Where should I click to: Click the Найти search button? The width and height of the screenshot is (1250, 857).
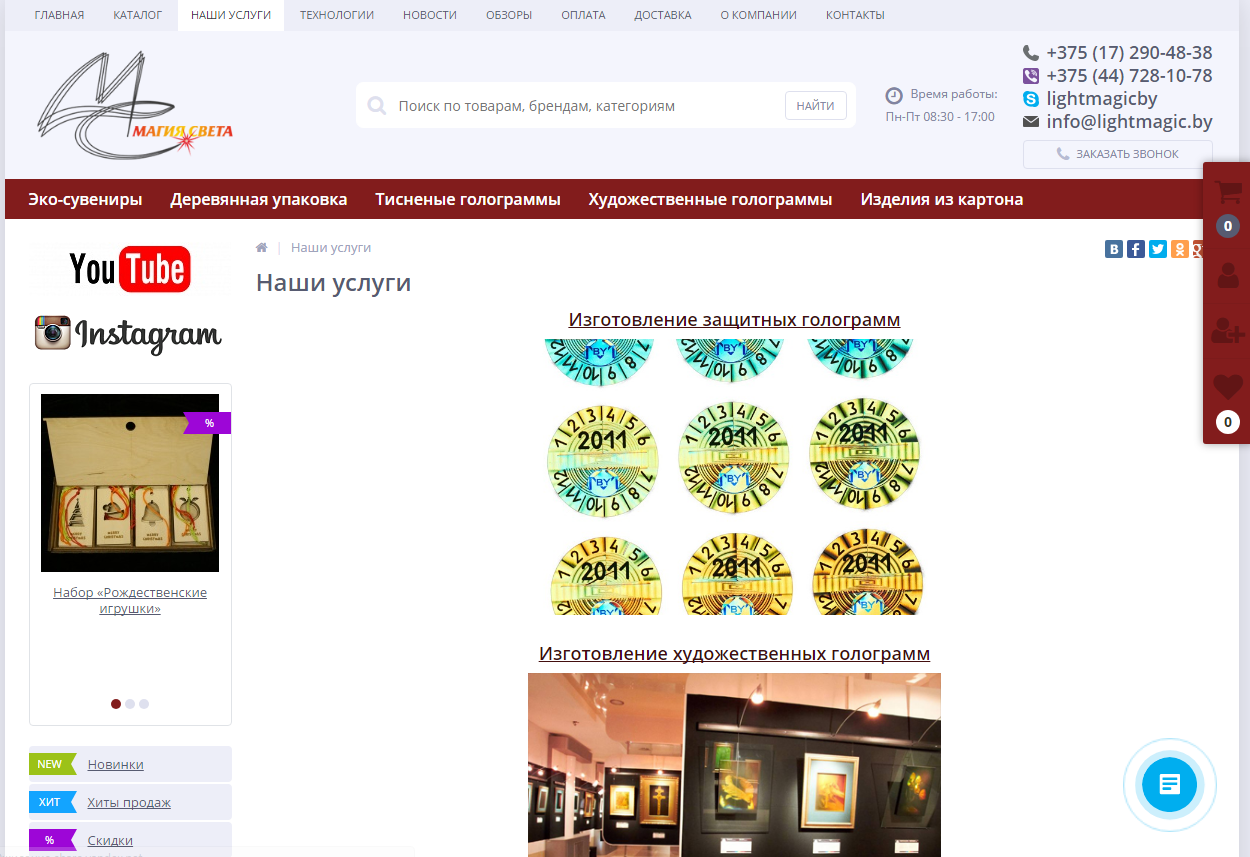pos(816,106)
